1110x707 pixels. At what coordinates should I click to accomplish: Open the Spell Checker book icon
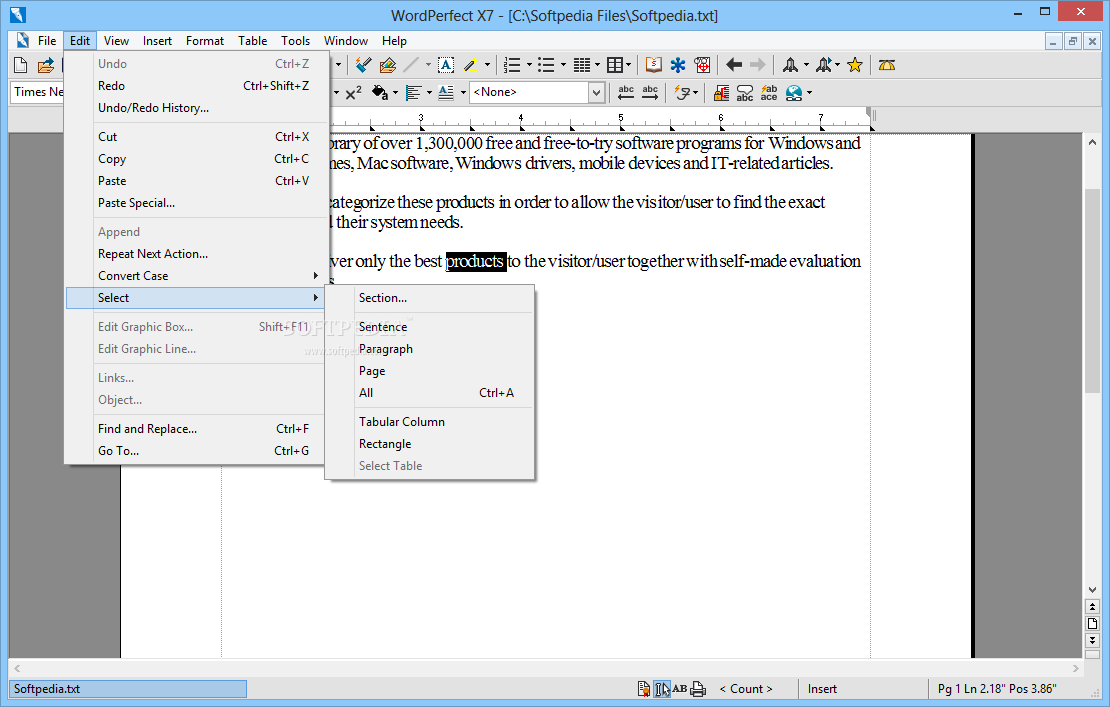point(653,65)
